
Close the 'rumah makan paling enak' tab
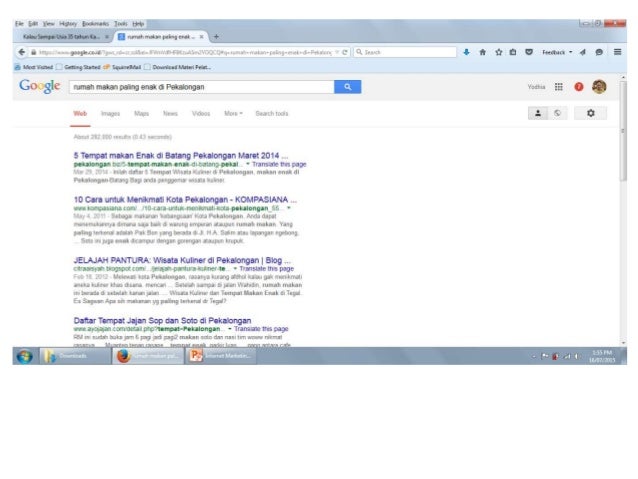[201, 37]
